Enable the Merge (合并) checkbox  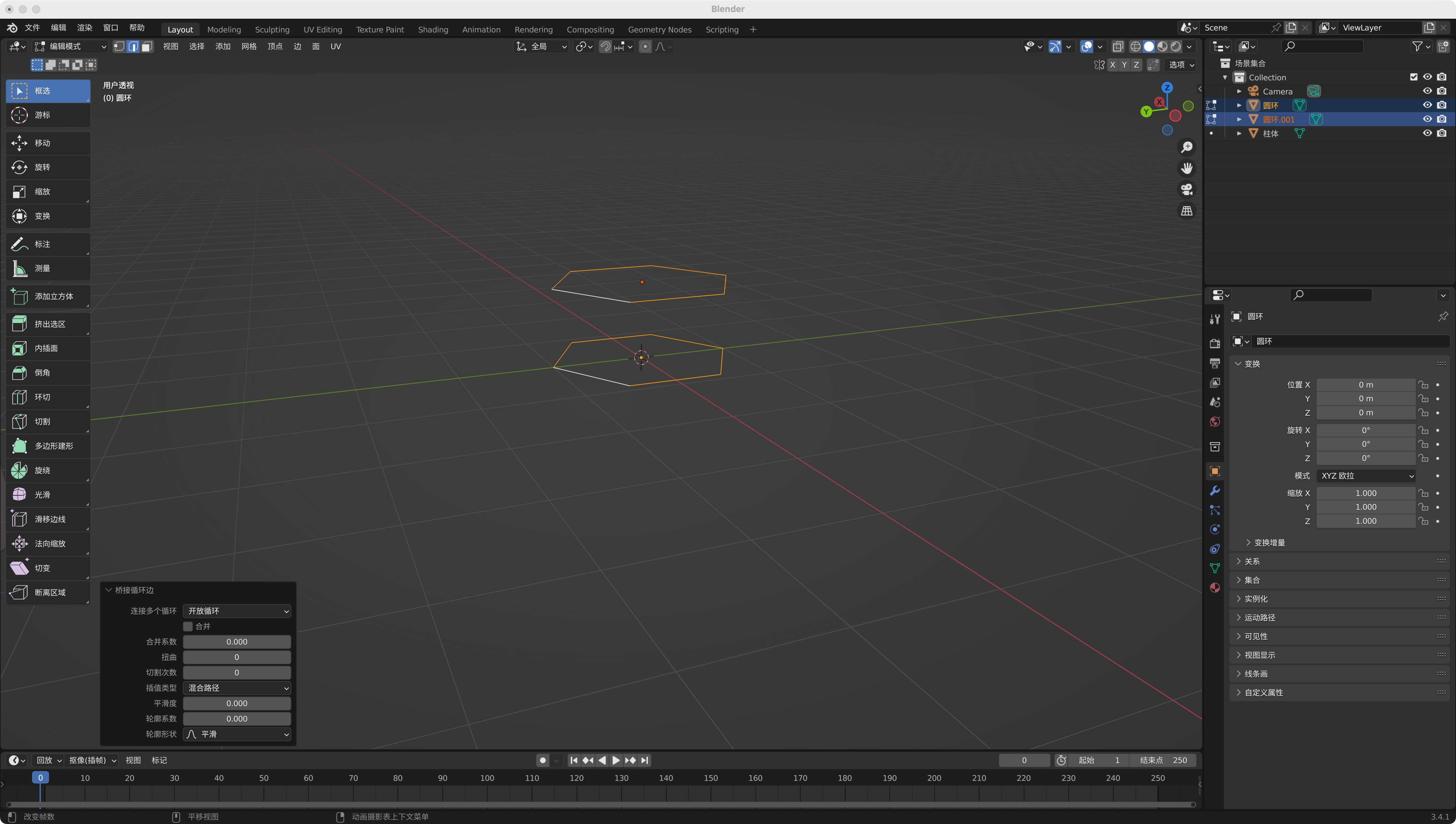(x=188, y=627)
